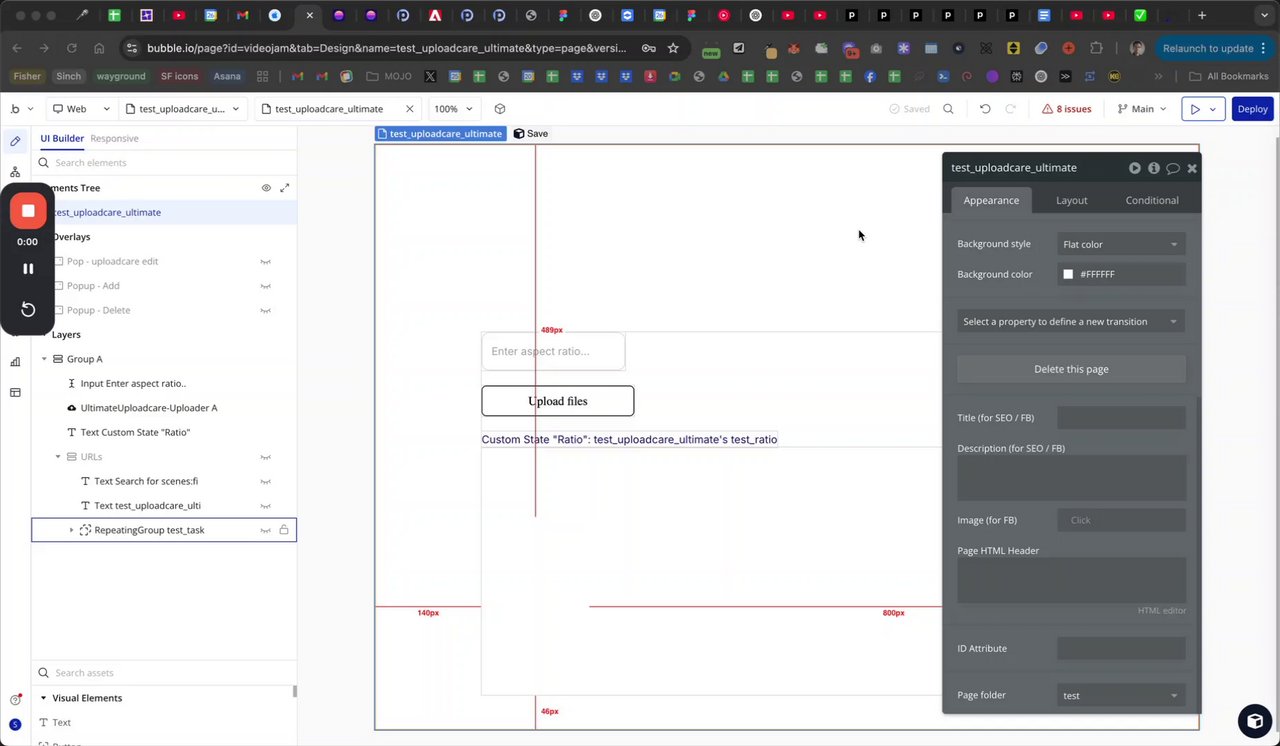Expand the Elements Tree to full view
This screenshot has height=746, width=1280.
click(284, 188)
